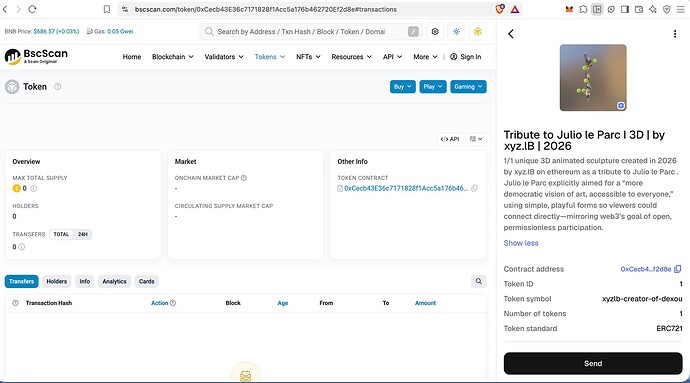Switch to the Analytics tab
Image resolution: width=690 pixels, height=383 pixels.
pyautogui.click(x=114, y=281)
